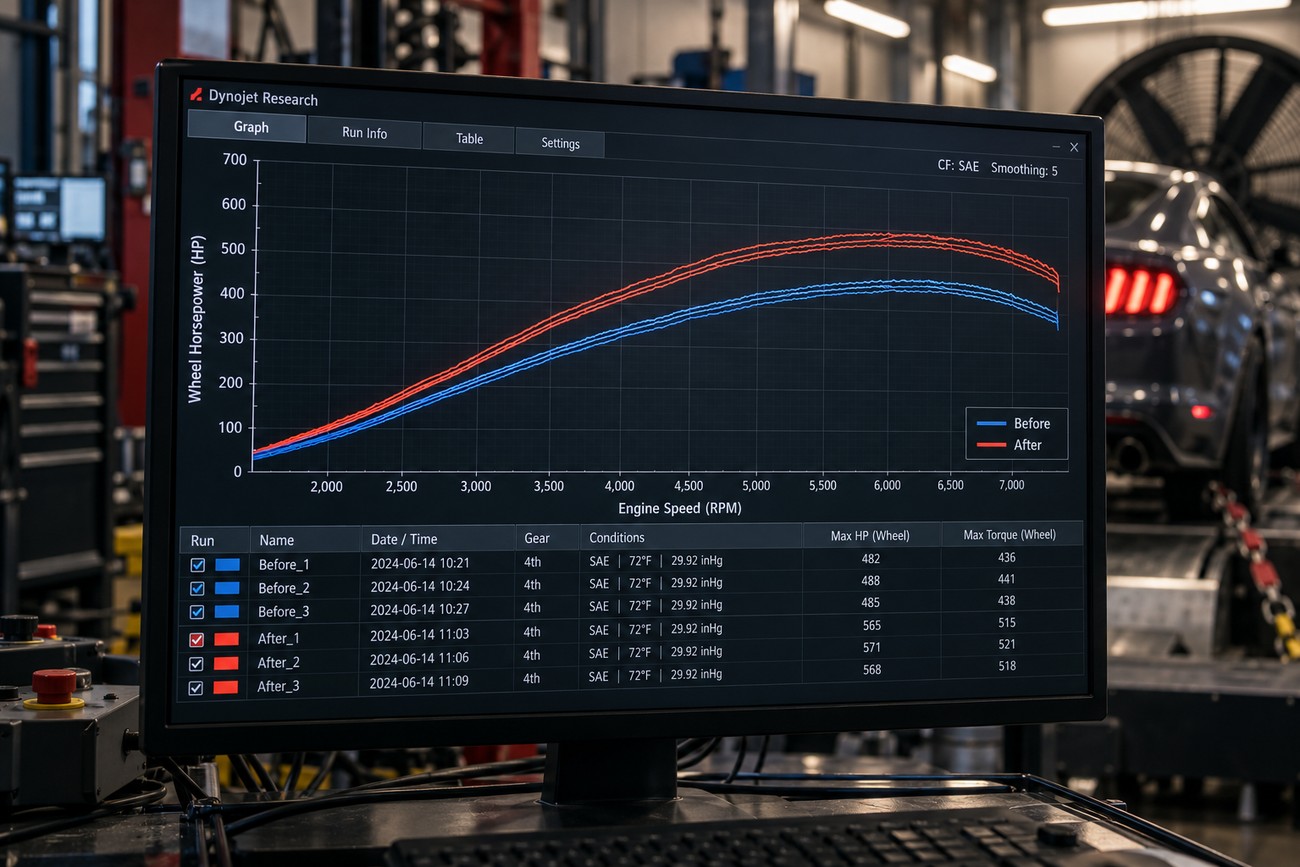Click the Engine Speed (RPM) axis label
Viewport: 1300px width, 867px height.
click(x=680, y=508)
